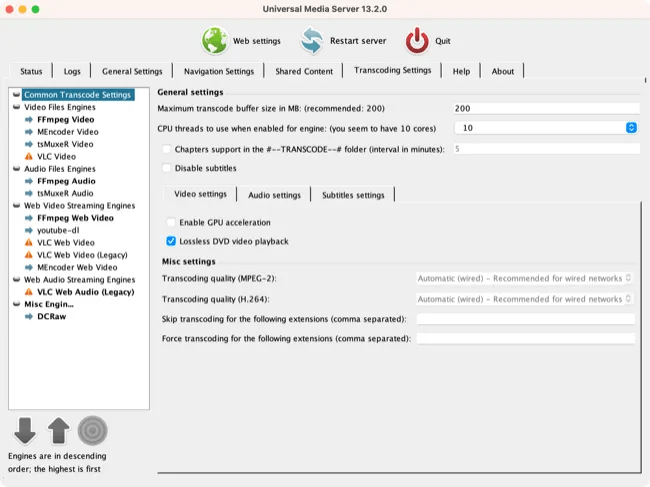Select FFmpeg Web Video engine

(75, 218)
